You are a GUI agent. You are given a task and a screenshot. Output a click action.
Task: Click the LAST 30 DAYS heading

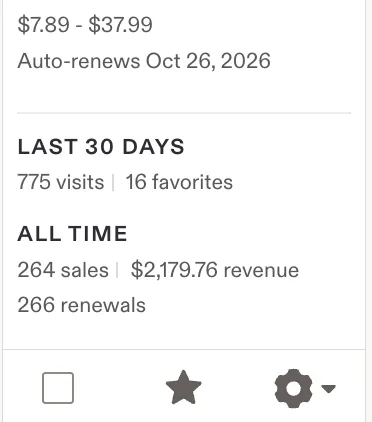tap(101, 147)
